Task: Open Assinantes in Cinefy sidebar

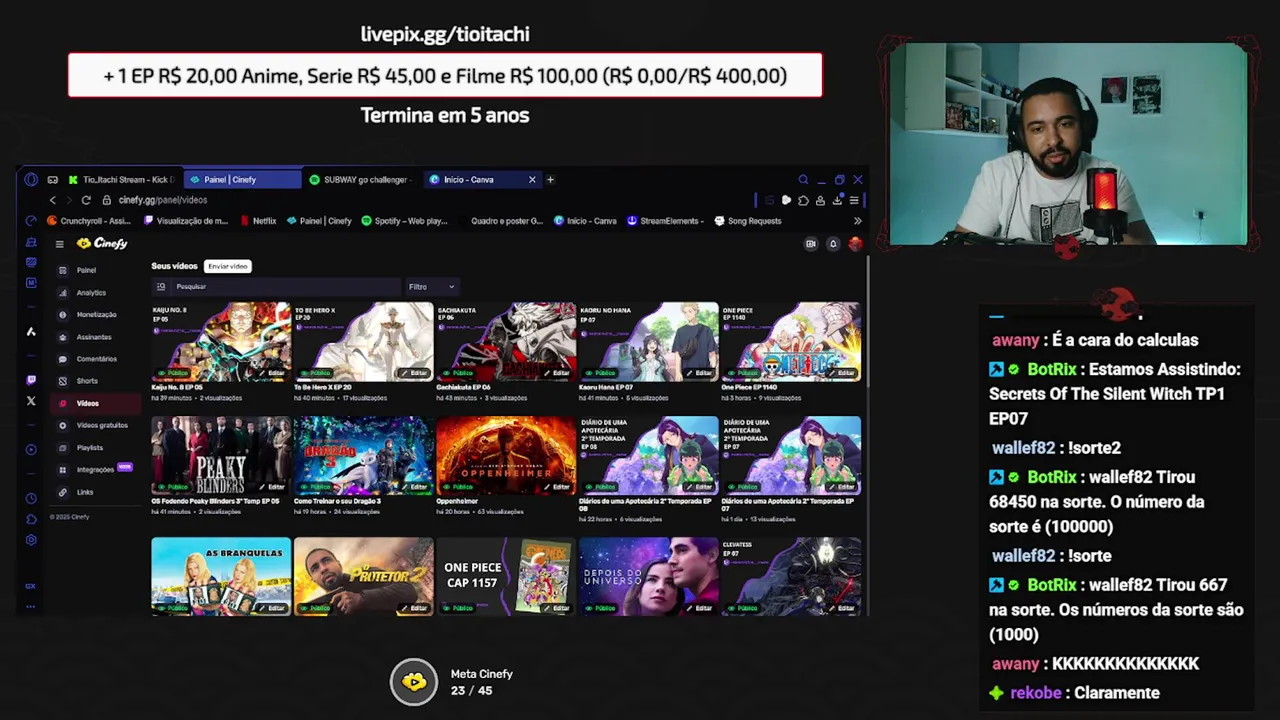Action: click(94, 337)
